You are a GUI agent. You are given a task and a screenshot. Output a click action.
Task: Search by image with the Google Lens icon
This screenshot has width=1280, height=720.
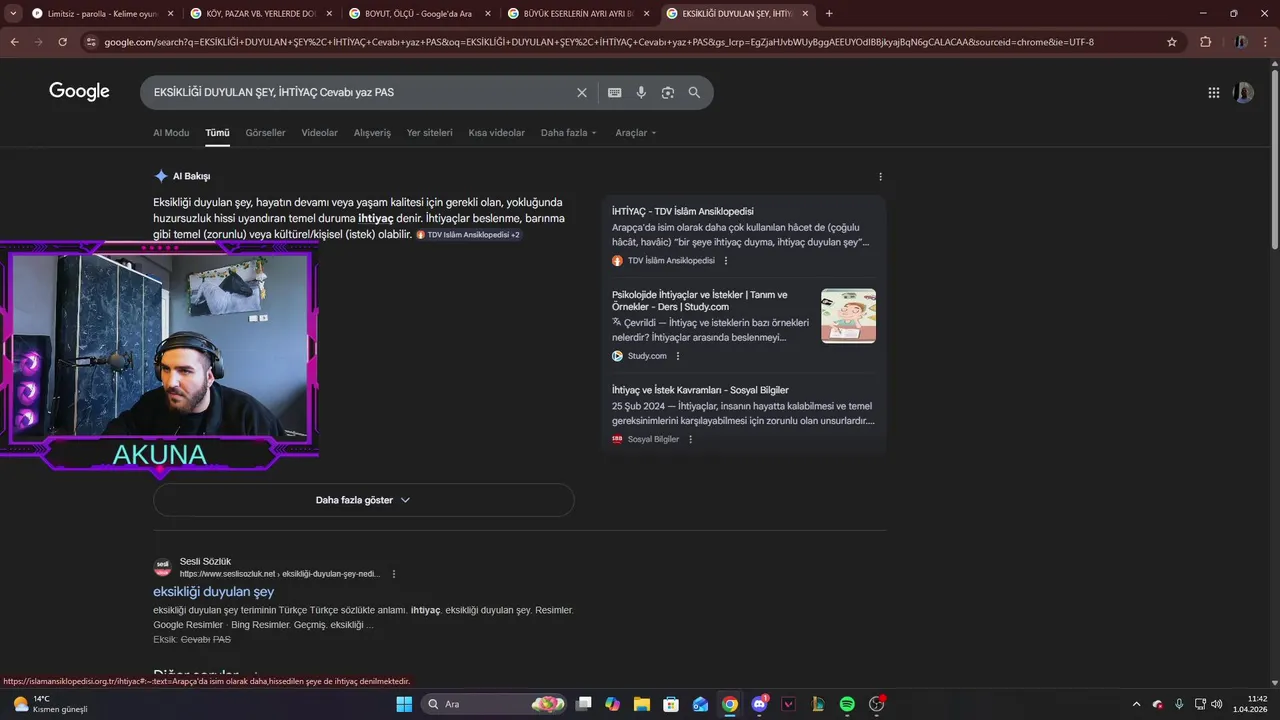click(x=667, y=92)
